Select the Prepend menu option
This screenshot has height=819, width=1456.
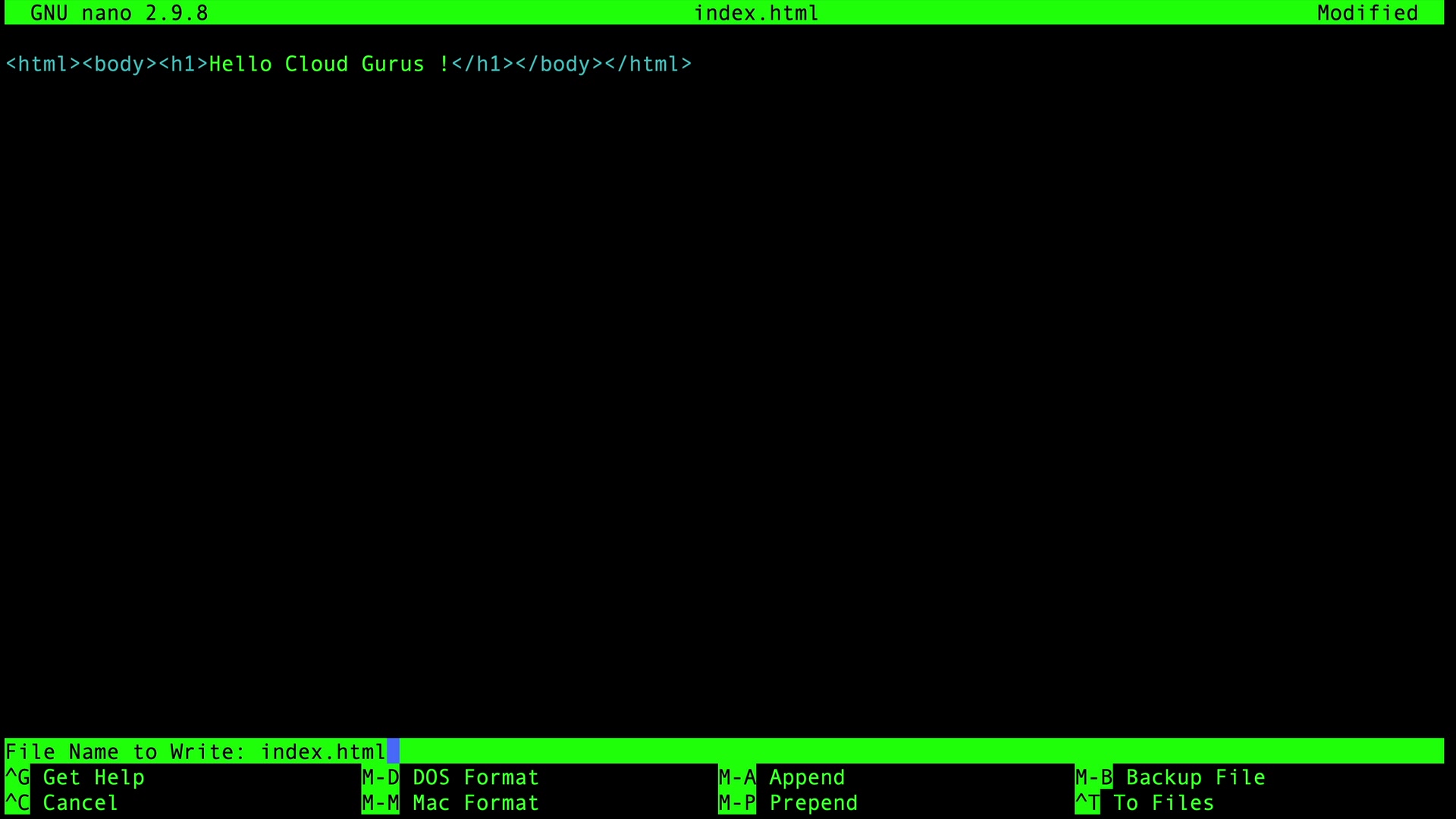tap(813, 803)
